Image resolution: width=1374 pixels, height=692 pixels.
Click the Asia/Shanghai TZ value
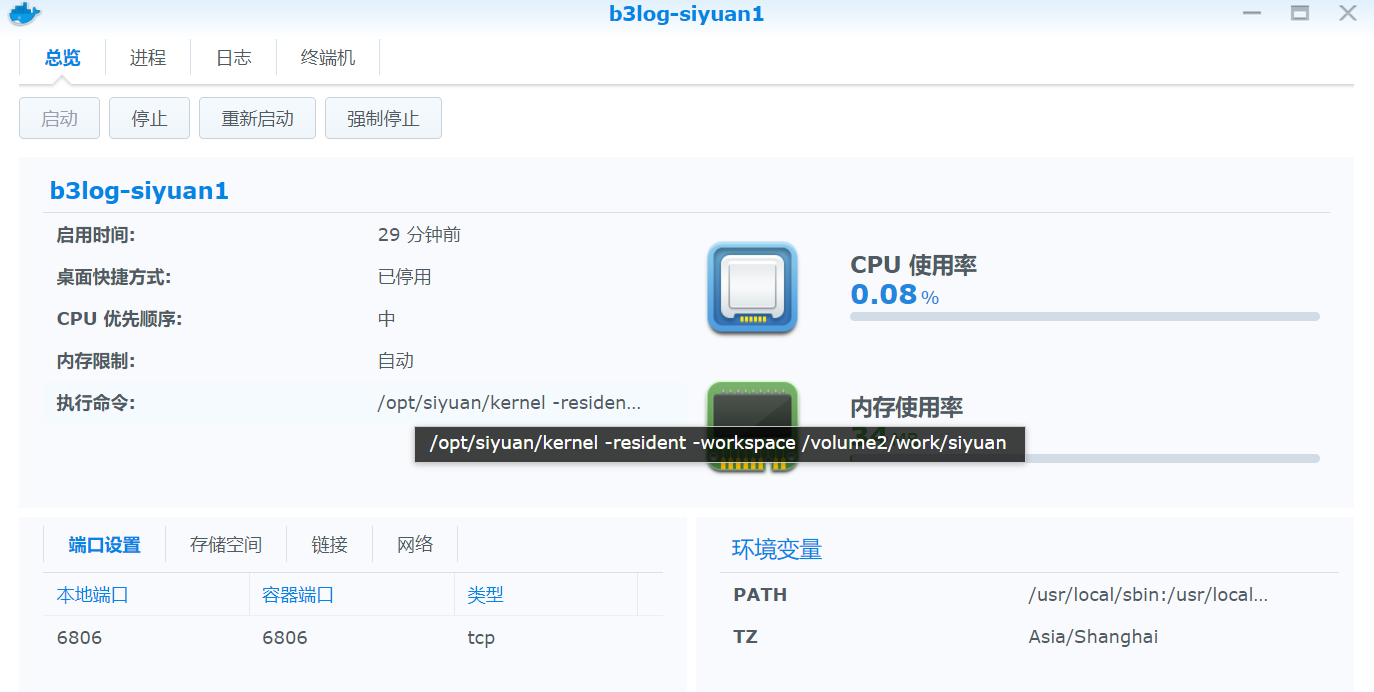click(x=1093, y=637)
